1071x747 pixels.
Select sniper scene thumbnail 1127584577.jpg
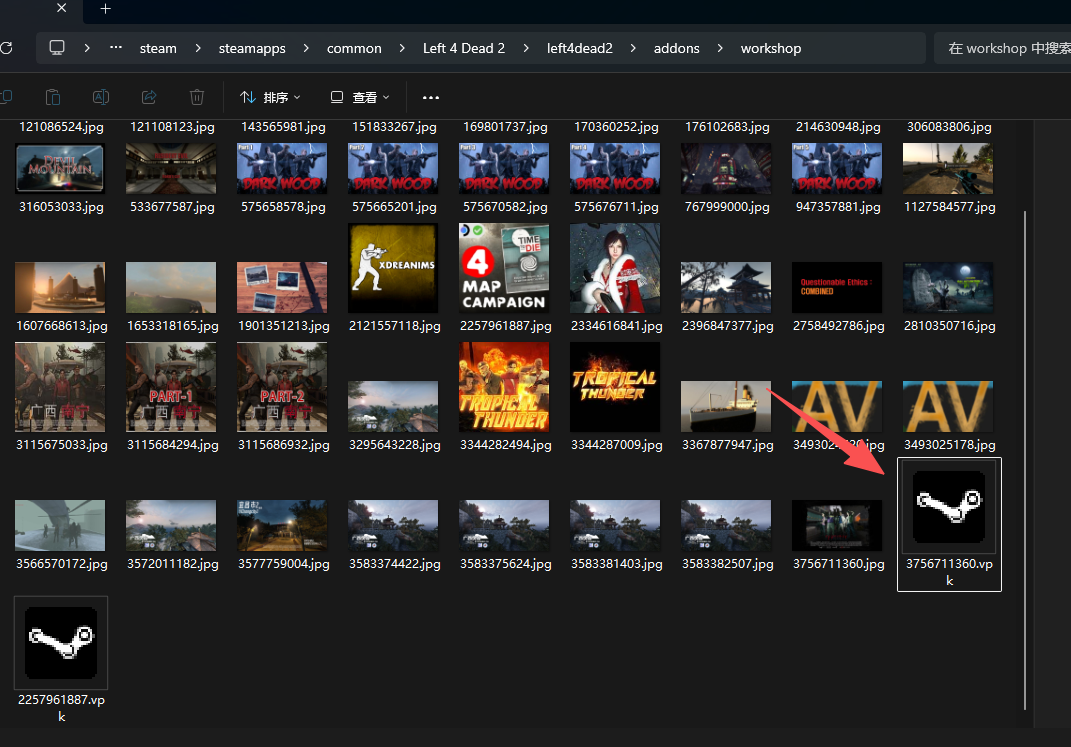click(x=948, y=168)
